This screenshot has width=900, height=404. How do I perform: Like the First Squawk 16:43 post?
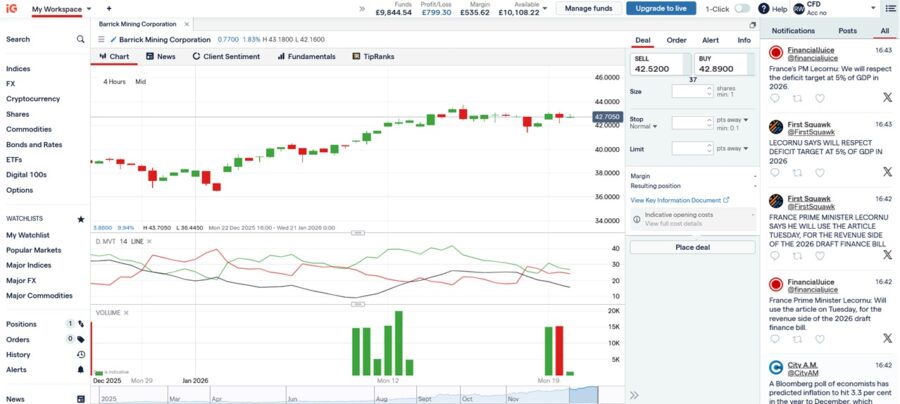click(820, 172)
